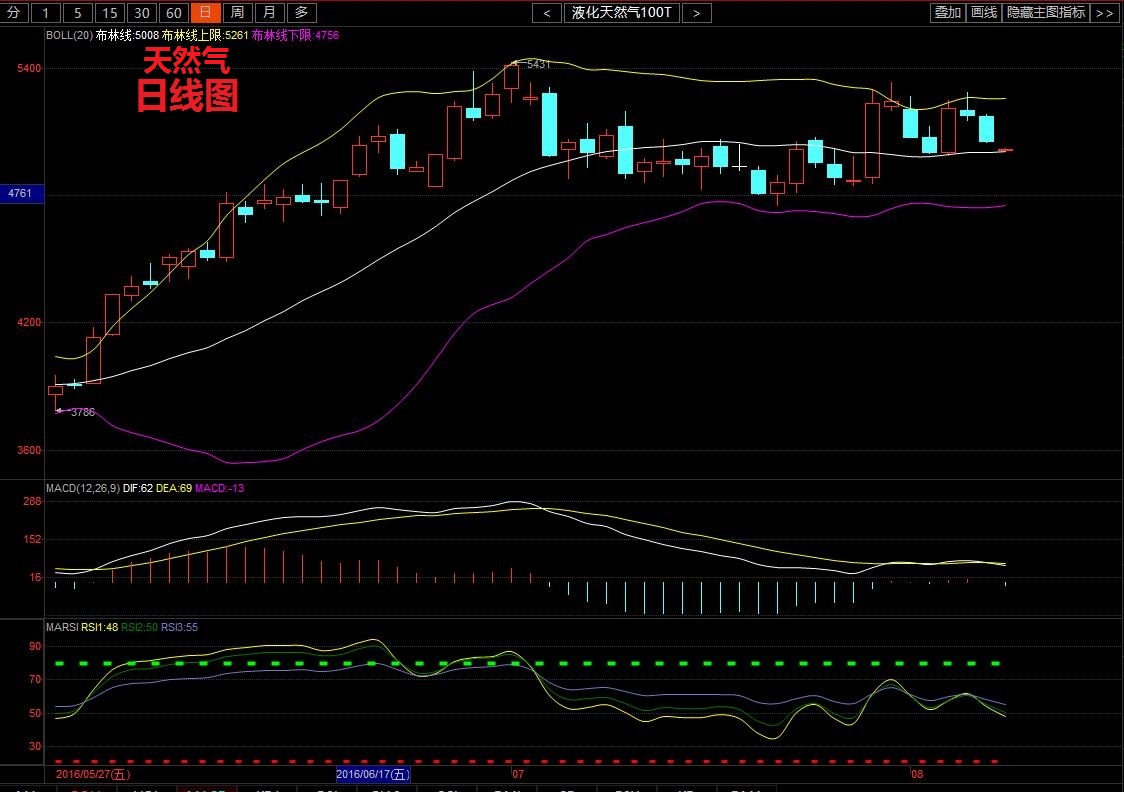This screenshot has width=1124, height=792.
Task: Go to previous instrument with left arrow
Action: click(x=547, y=12)
